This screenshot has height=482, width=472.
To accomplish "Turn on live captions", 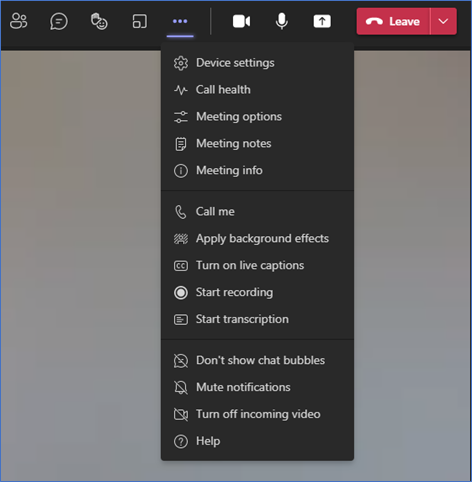I will tap(257, 266).
